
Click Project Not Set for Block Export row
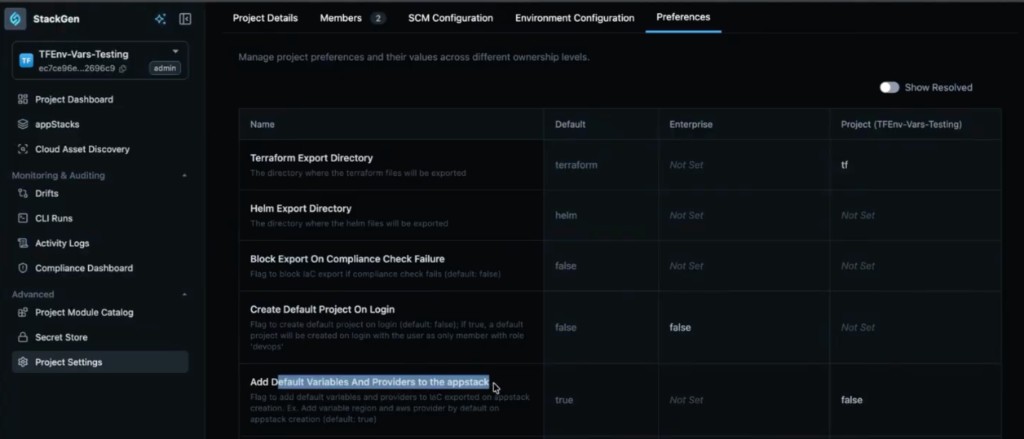[857, 266]
